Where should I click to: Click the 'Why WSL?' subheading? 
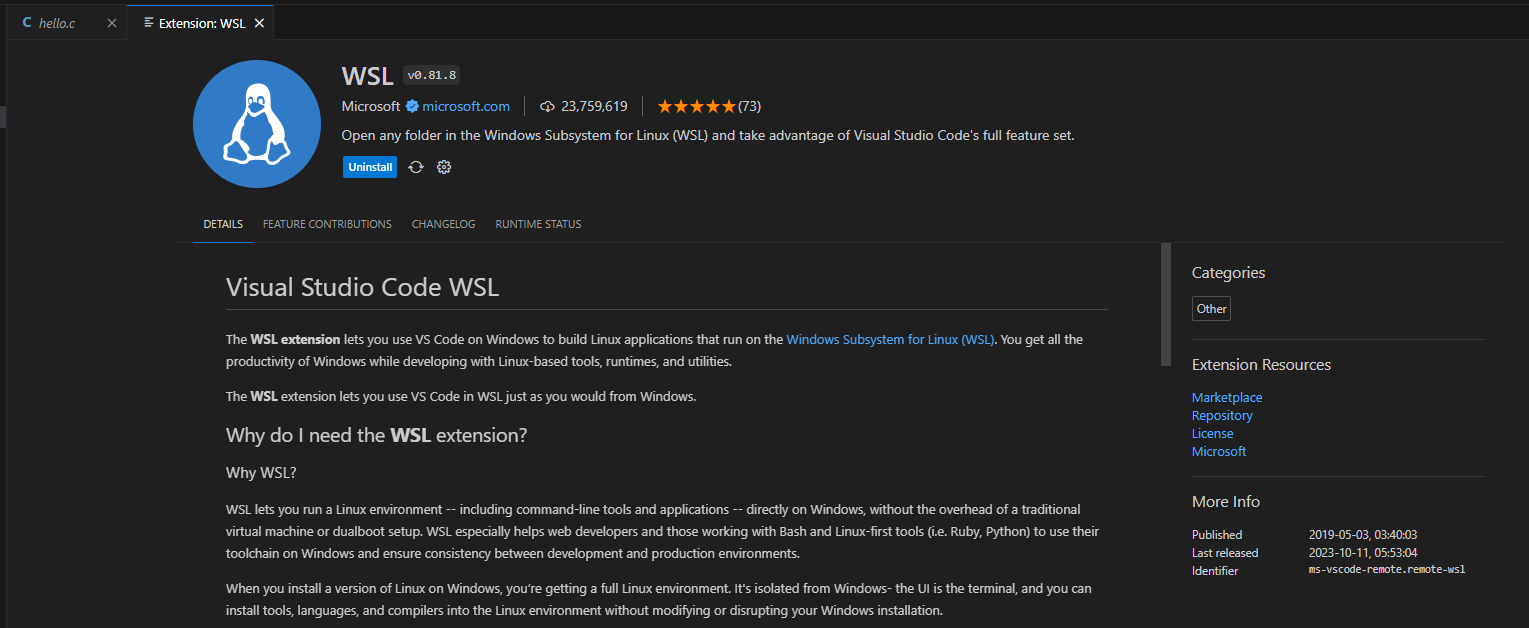pos(261,473)
